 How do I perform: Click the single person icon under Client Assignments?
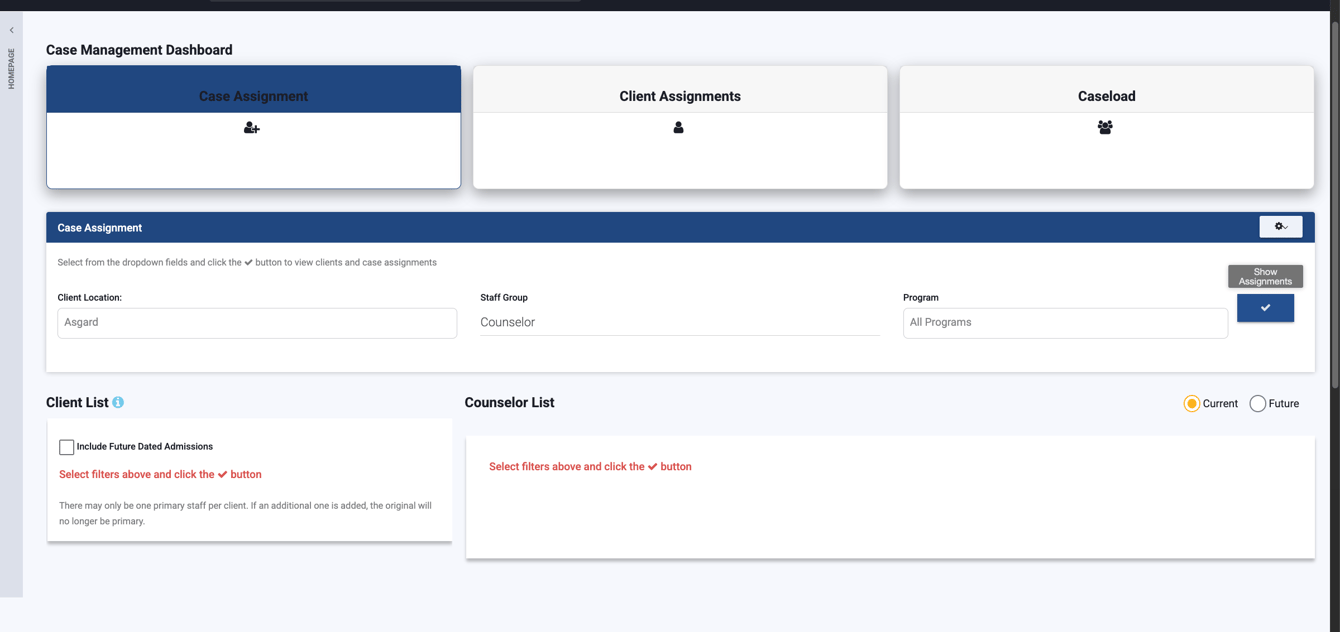pyautogui.click(x=679, y=127)
